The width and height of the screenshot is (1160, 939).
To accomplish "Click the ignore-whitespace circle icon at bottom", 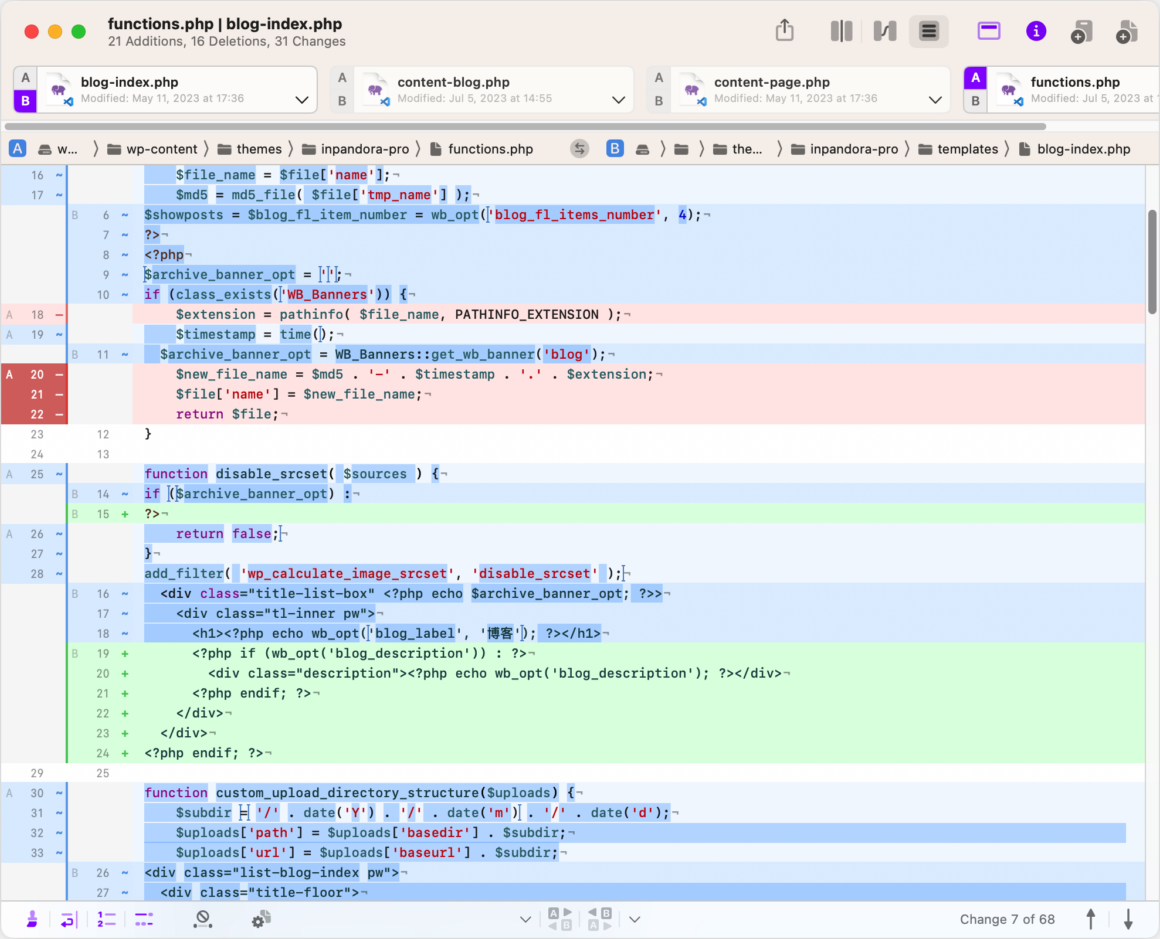I will 203,920.
